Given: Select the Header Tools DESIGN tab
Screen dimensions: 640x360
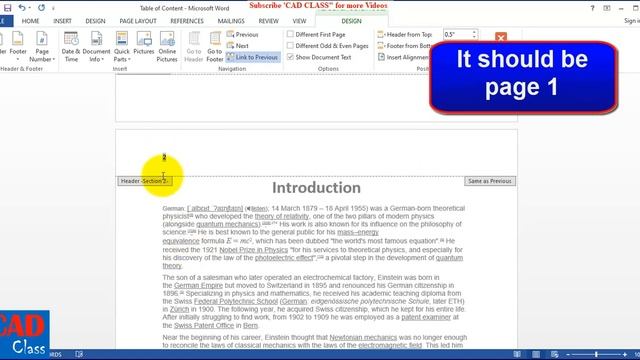Looking at the screenshot, I should pyautogui.click(x=351, y=21).
